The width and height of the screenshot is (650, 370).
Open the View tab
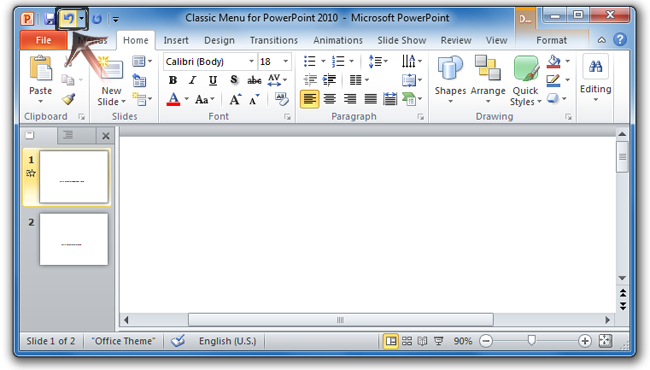496,40
